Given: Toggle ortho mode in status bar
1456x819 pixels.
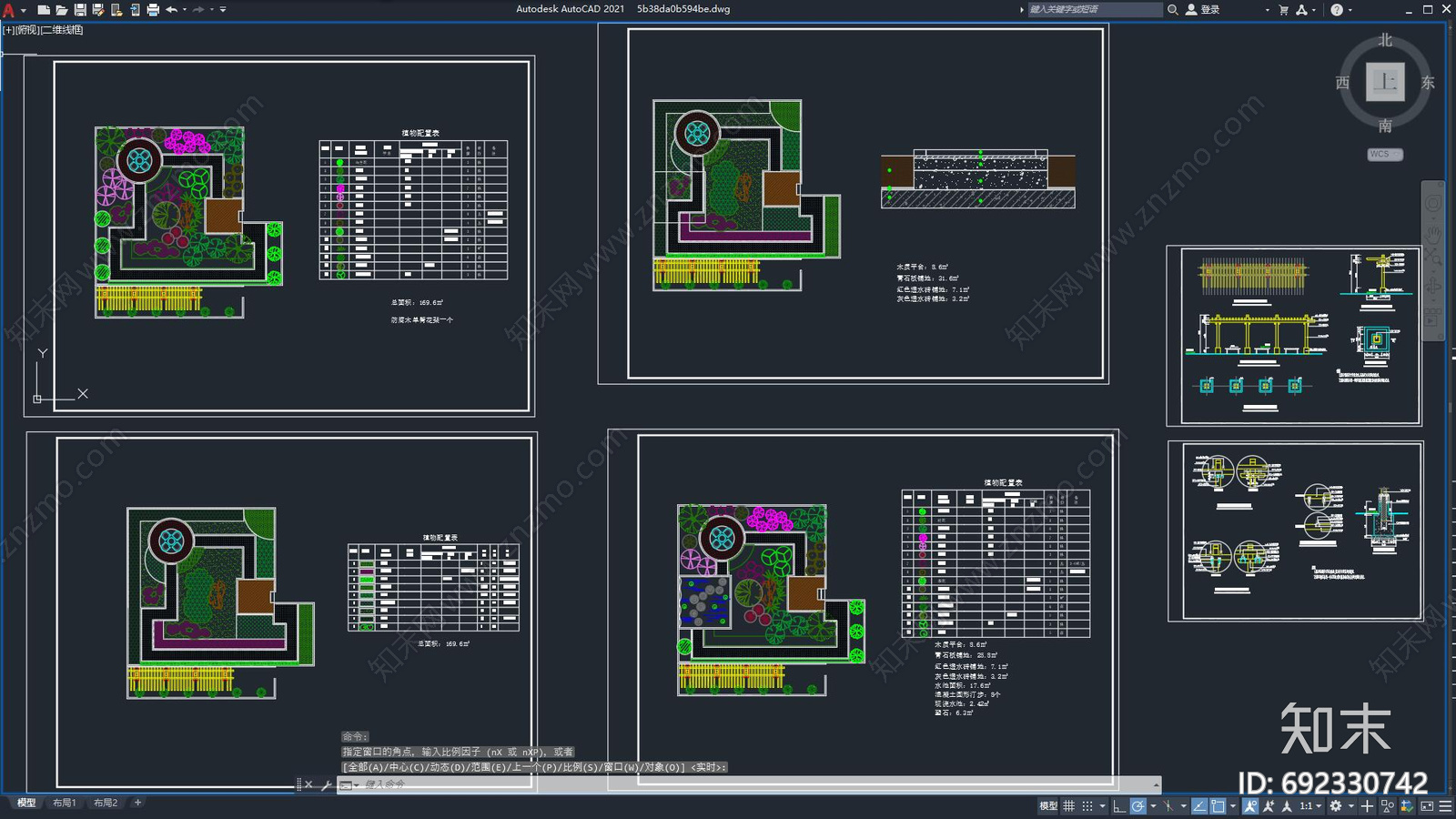Looking at the screenshot, I should [1119, 806].
